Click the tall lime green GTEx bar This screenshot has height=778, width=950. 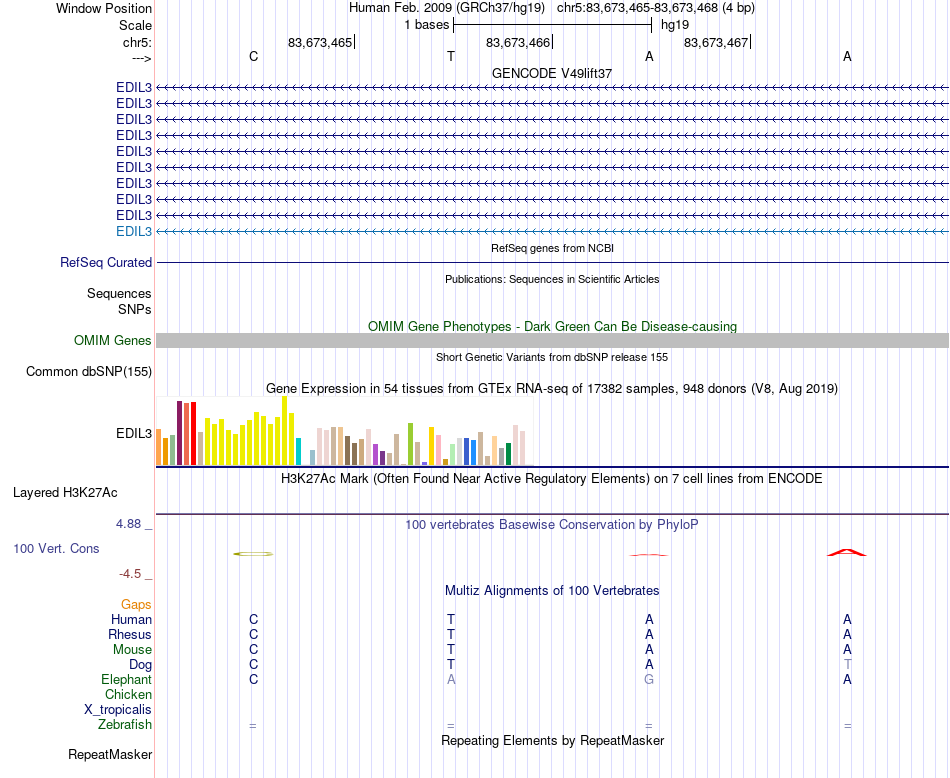pos(410,444)
